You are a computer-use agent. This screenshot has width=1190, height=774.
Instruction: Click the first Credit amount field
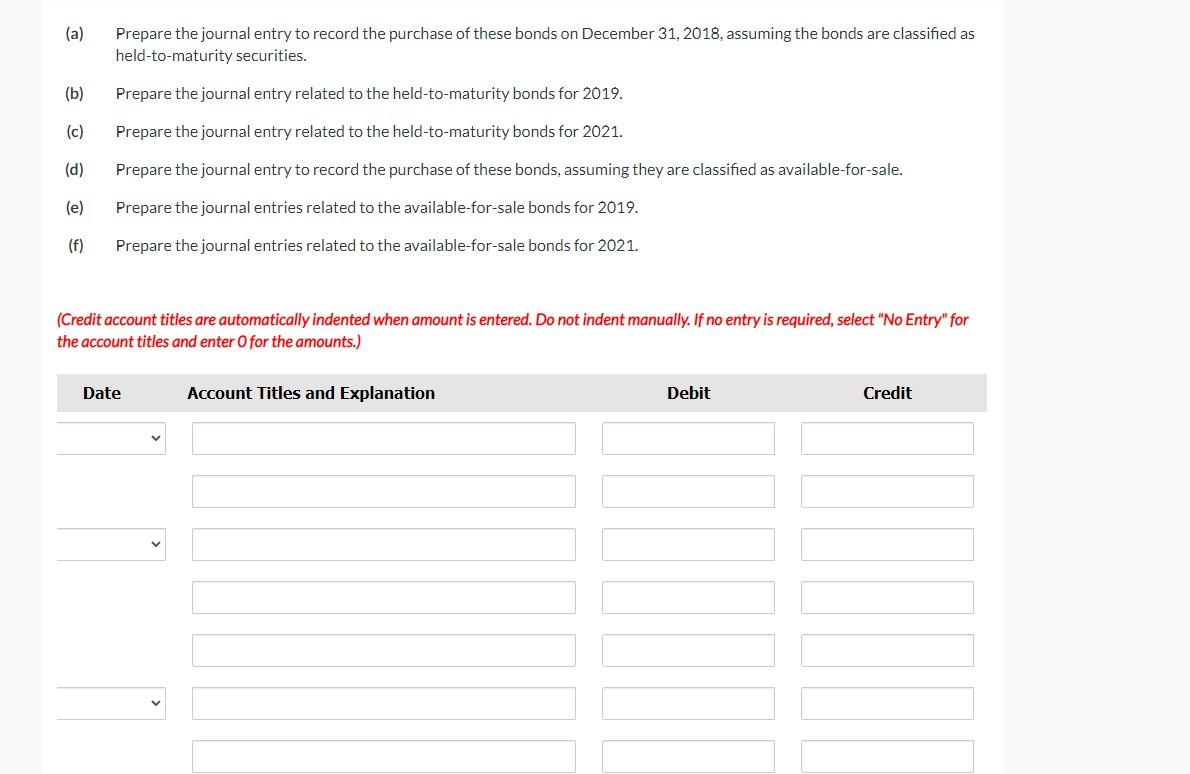coord(887,437)
